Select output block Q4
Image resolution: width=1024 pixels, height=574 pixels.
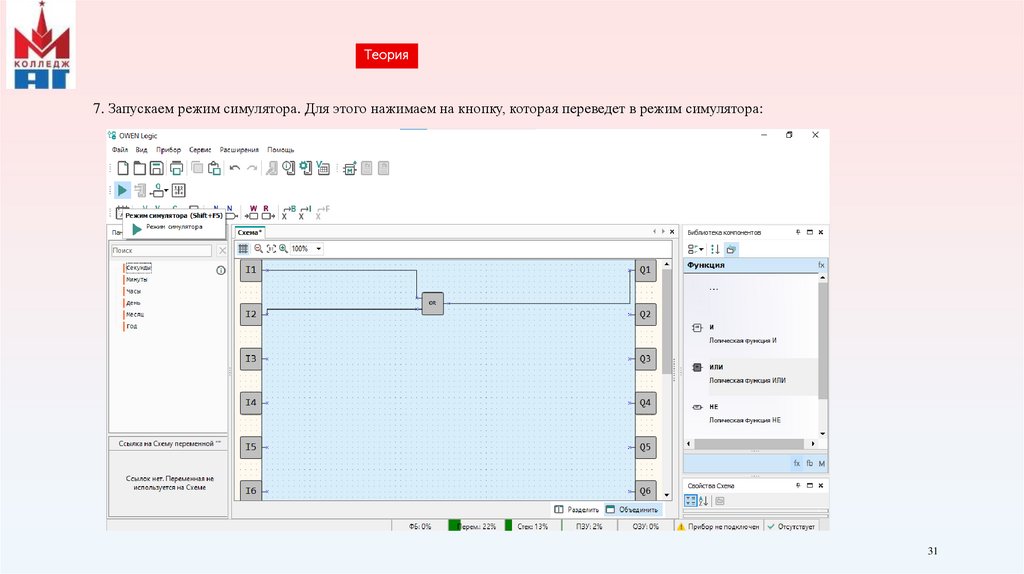pos(645,403)
